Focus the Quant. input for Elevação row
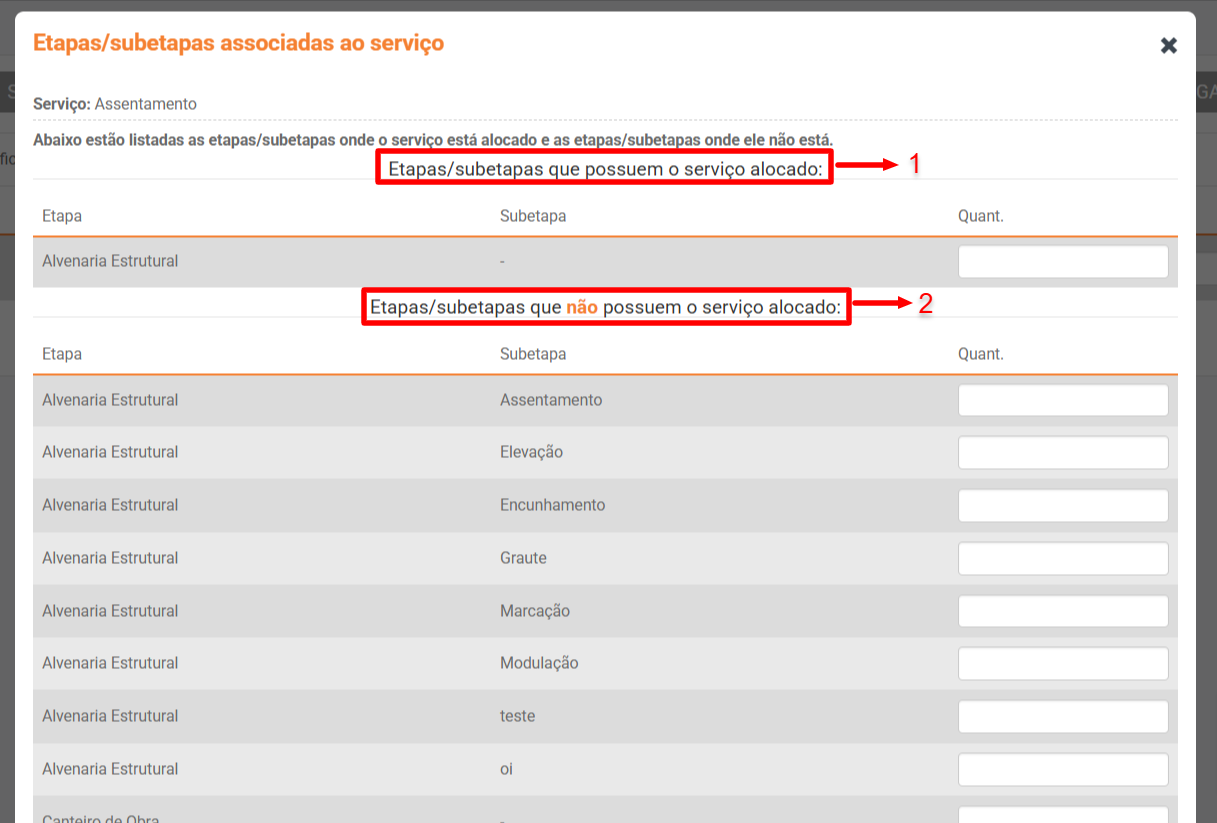Image resolution: width=1217 pixels, height=823 pixels. coord(1062,452)
